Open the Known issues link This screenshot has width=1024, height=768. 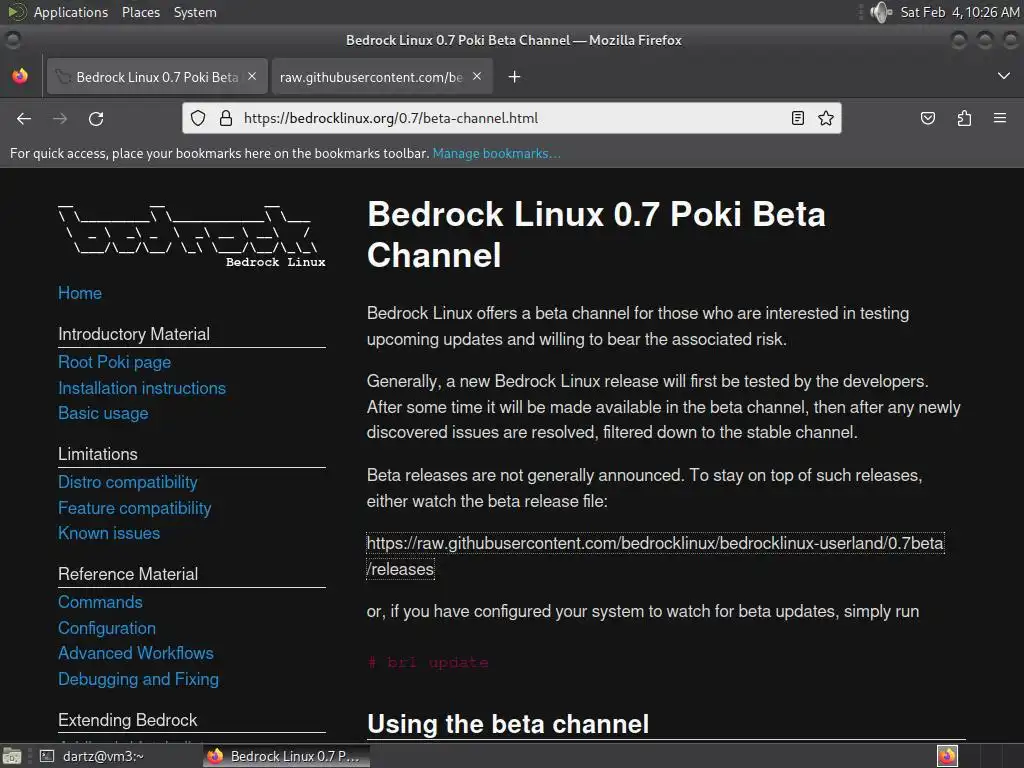pyautogui.click(x=109, y=533)
